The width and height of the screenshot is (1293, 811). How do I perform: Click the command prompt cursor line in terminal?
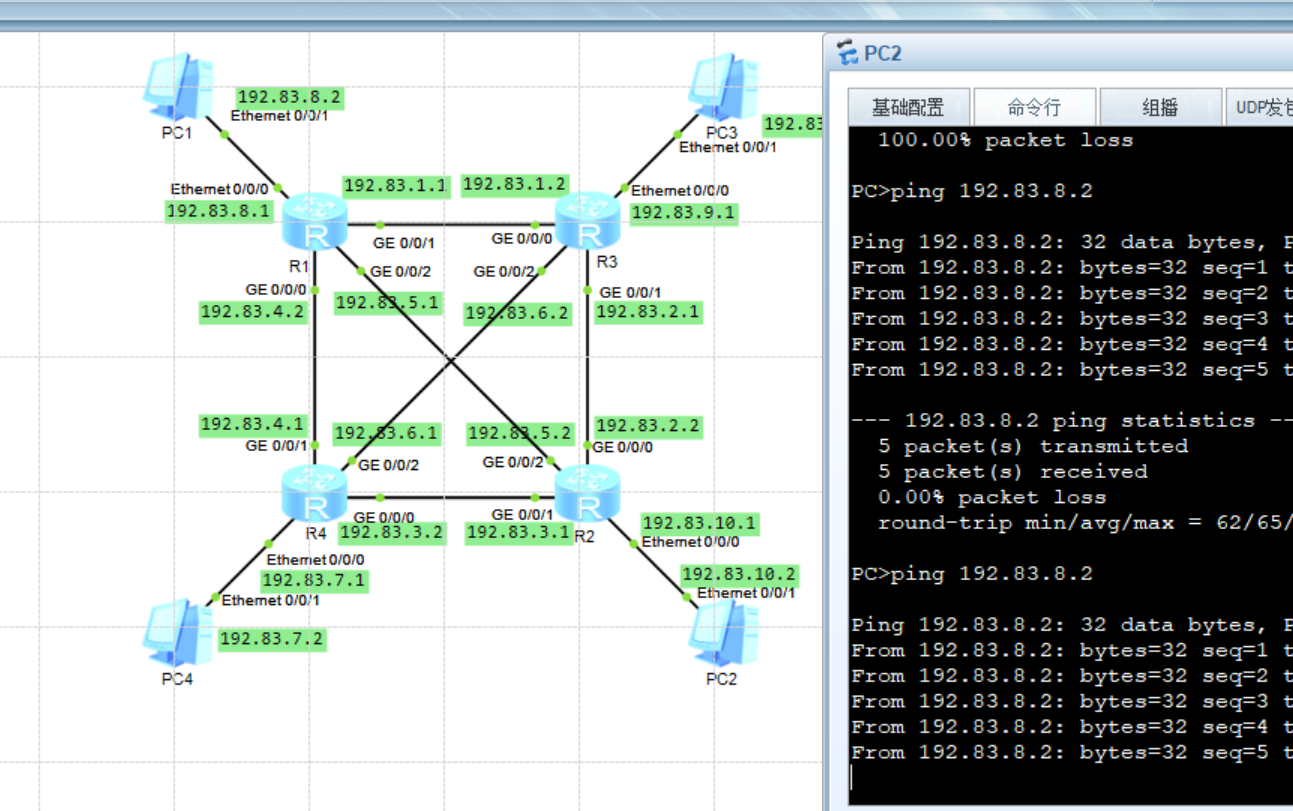[1070, 778]
